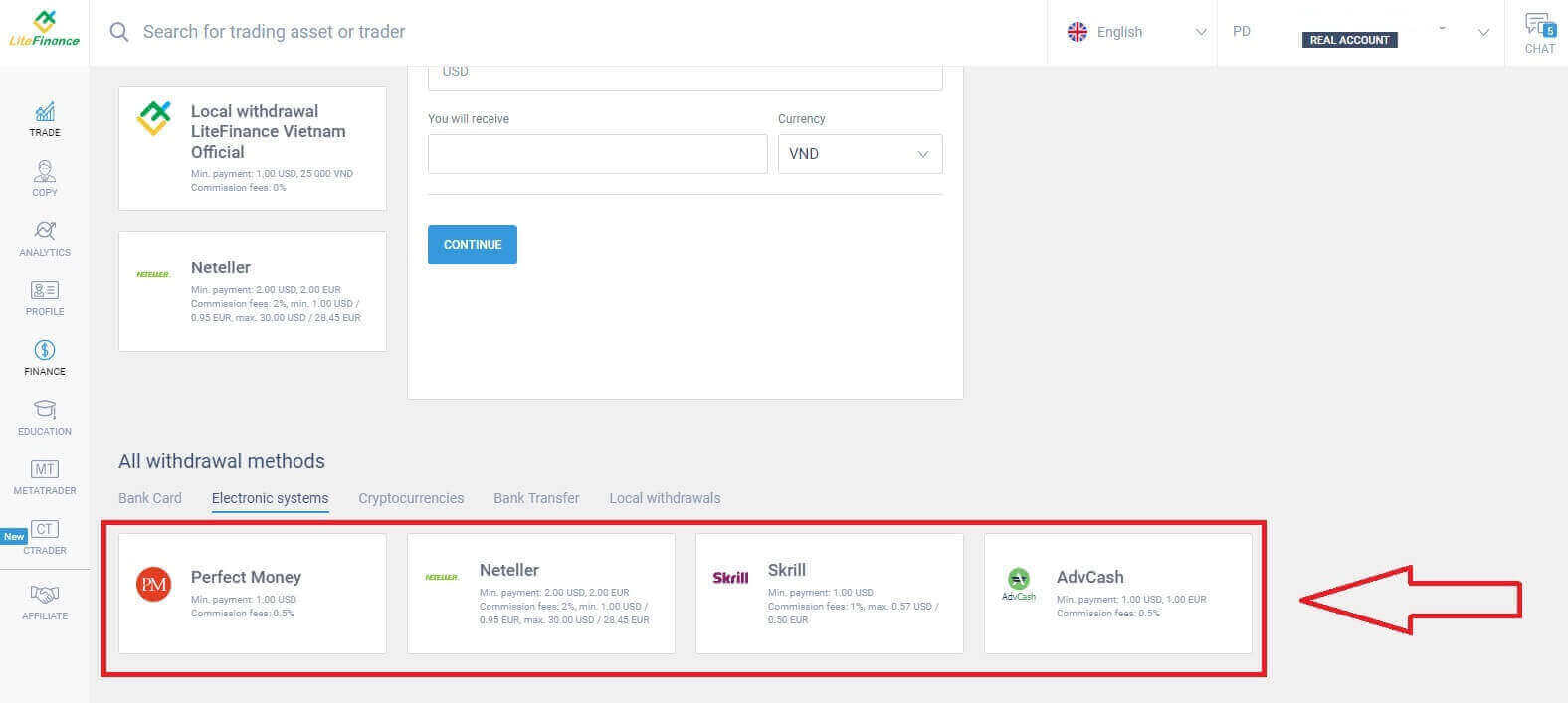Click the You will receive input field
Image resolution: width=1568 pixels, height=703 pixels.
tap(598, 154)
